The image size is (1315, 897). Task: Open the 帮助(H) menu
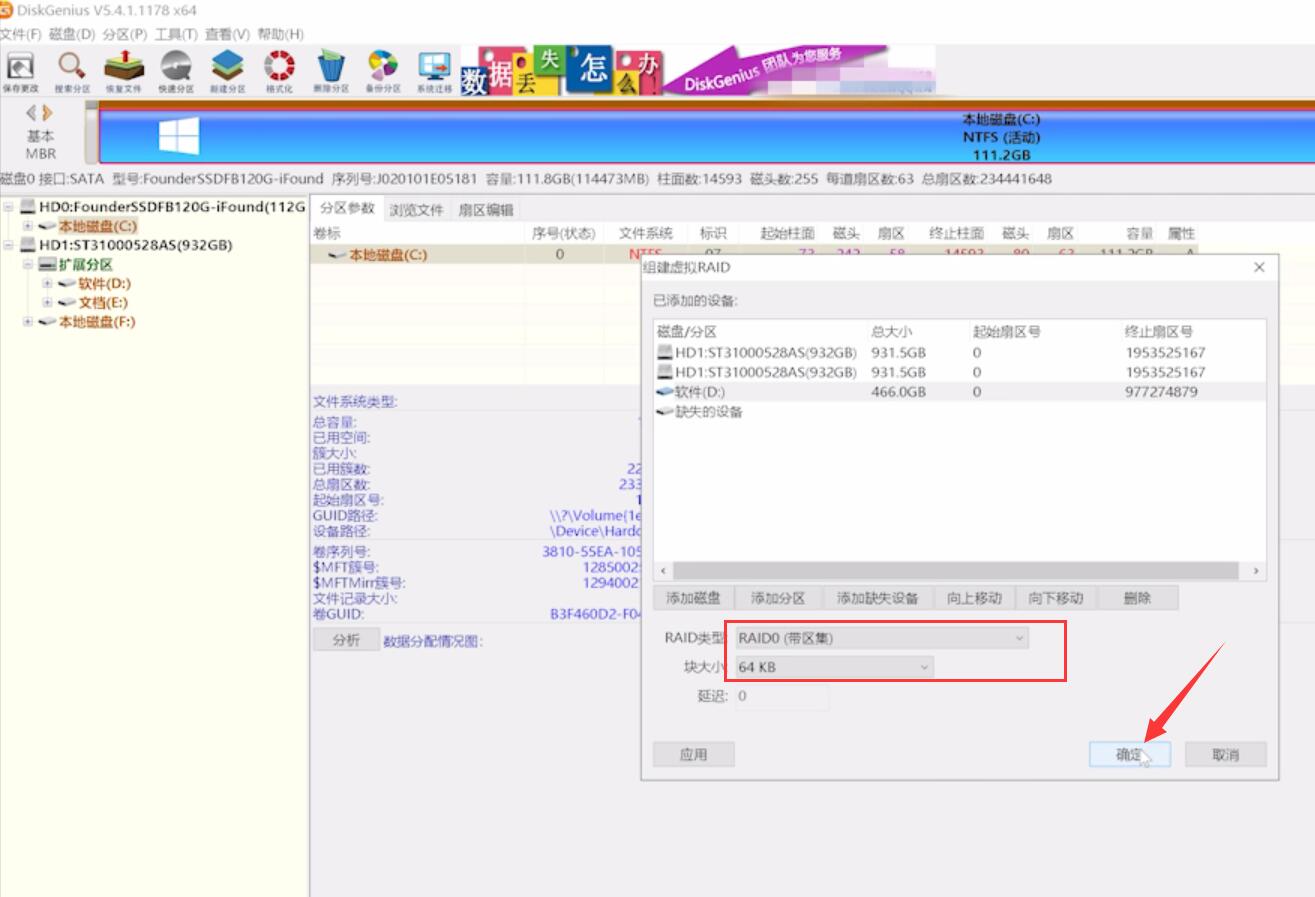tap(279, 34)
